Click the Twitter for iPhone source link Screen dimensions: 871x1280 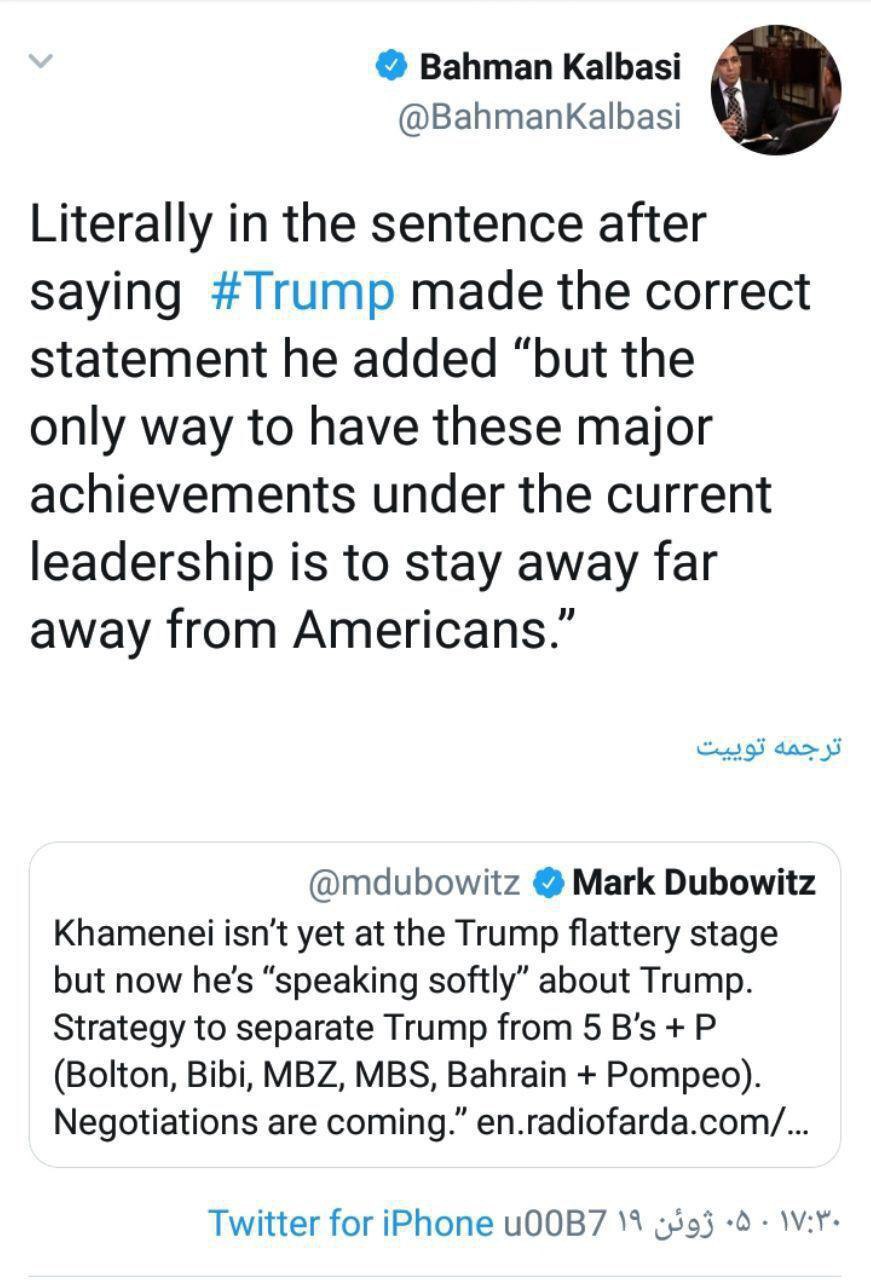[351, 1222]
